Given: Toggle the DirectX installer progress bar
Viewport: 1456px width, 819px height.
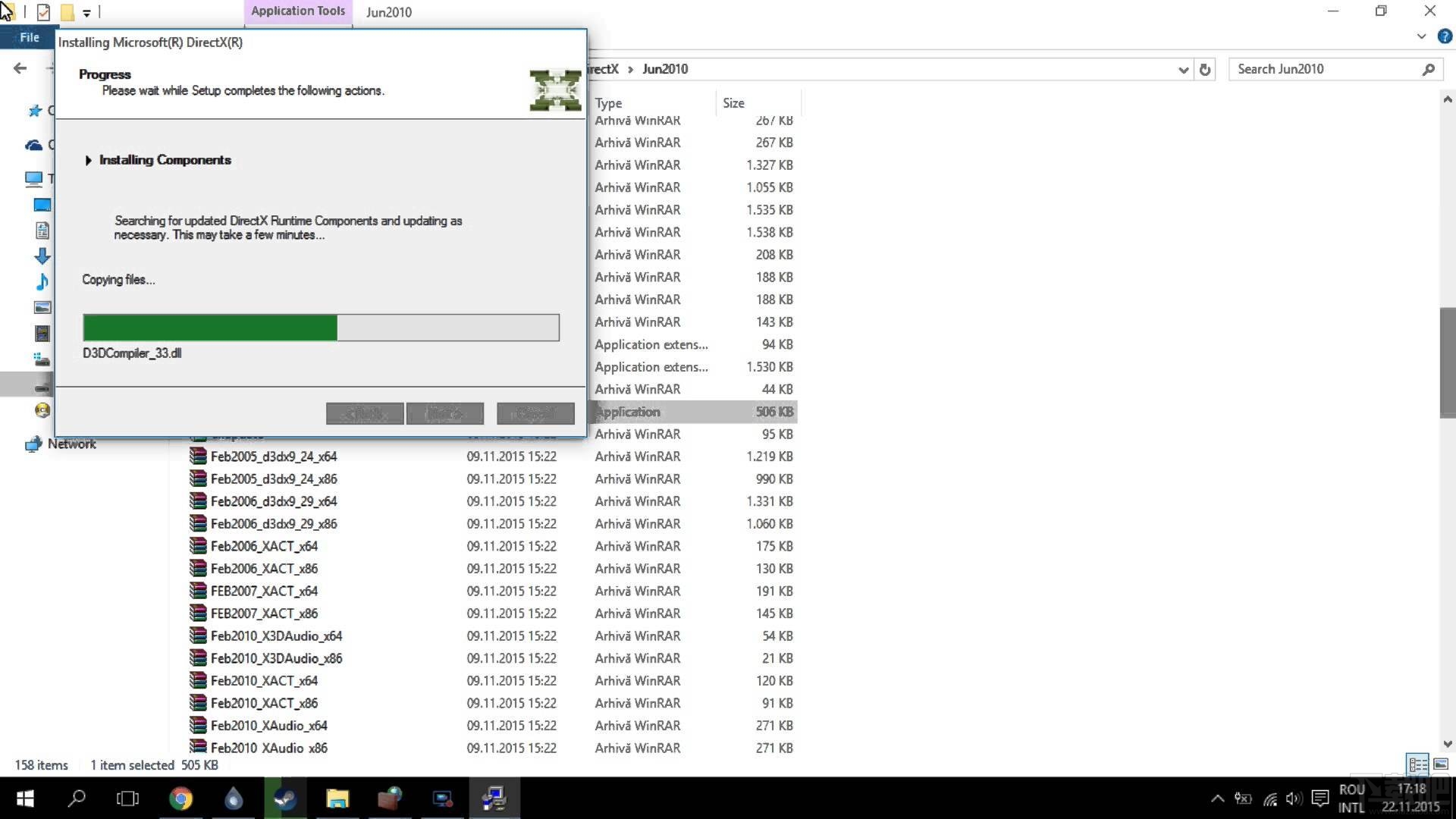Looking at the screenshot, I should tap(320, 328).
